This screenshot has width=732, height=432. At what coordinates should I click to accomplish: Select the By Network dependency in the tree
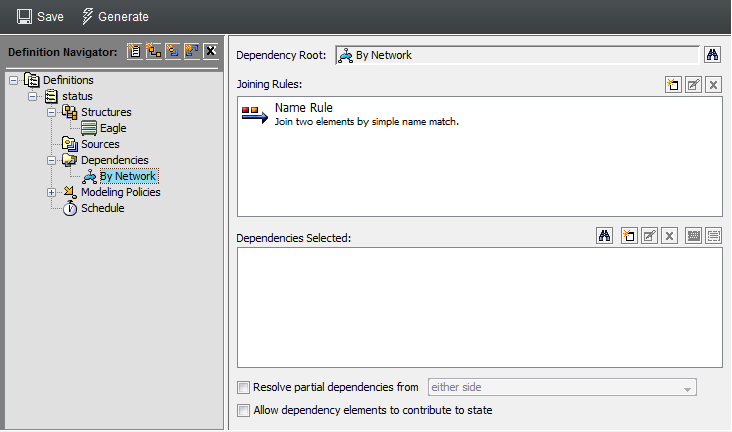pos(129,176)
